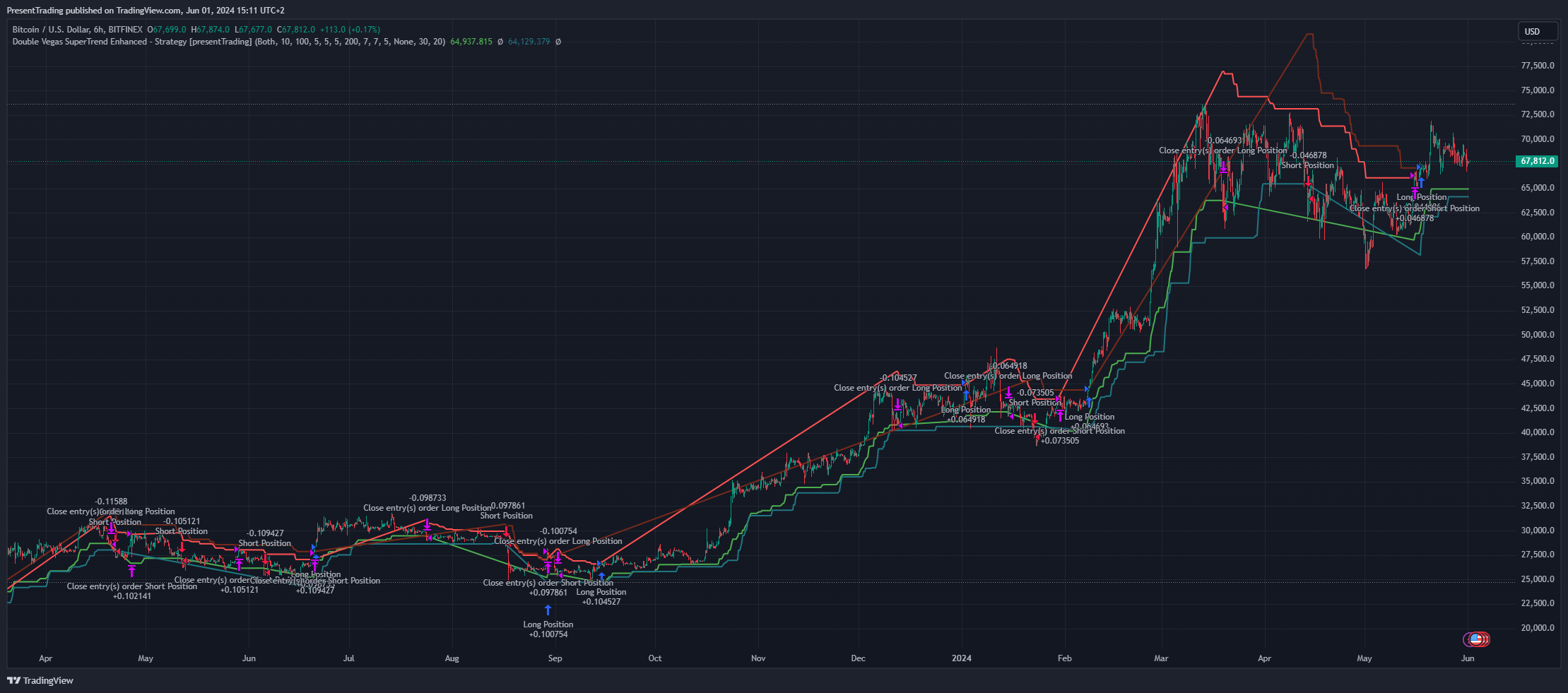Screen dimensions: 1568x693
Task: Click the -0.100754 trade label
Action: [558, 531]
